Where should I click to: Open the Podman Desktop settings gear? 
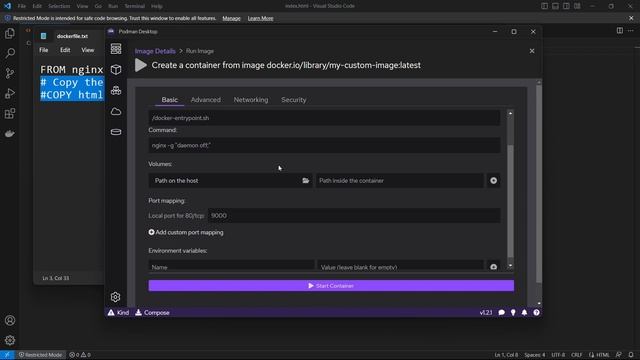pos(116,297)
